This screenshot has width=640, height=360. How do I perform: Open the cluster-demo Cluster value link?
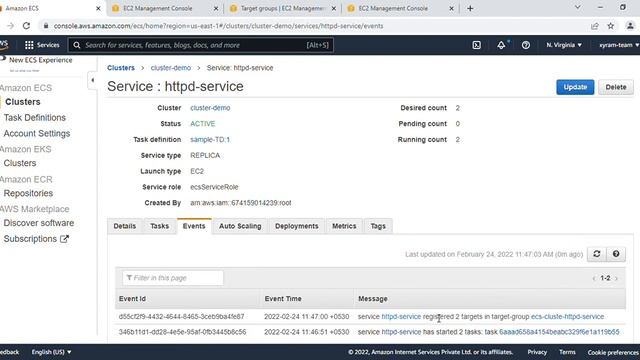pos(210,108)
